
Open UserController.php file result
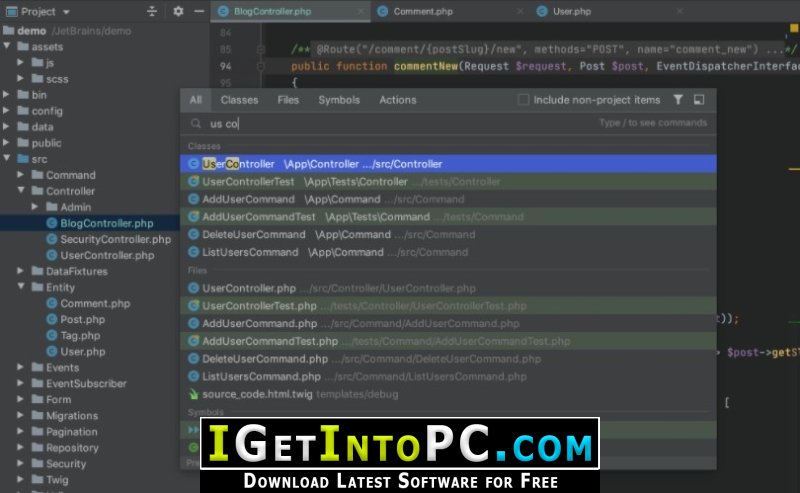point(448,288)
